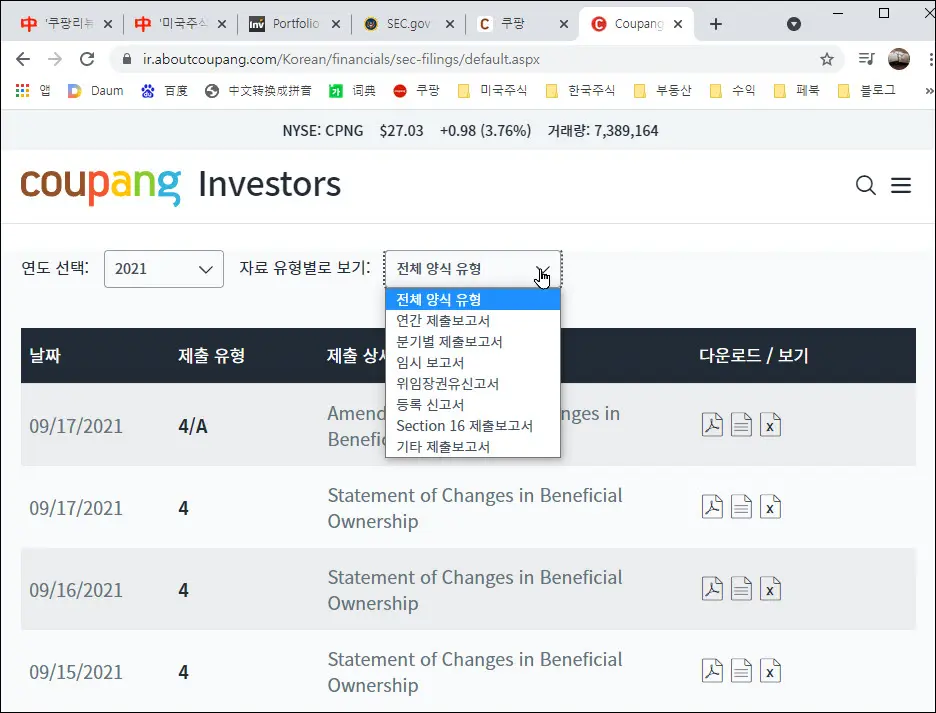Screen dimensions: 936x713
Task: Select 전체 양식 유형 option in the list
Action: pyautogui.click(x=473, y=299)
